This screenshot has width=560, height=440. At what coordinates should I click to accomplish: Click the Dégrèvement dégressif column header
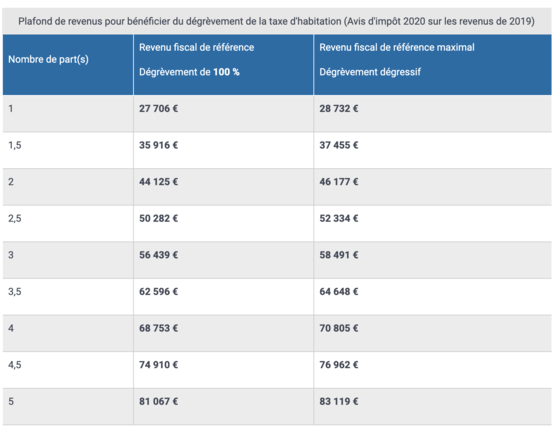pyautogui.click(x=432, y=65)
